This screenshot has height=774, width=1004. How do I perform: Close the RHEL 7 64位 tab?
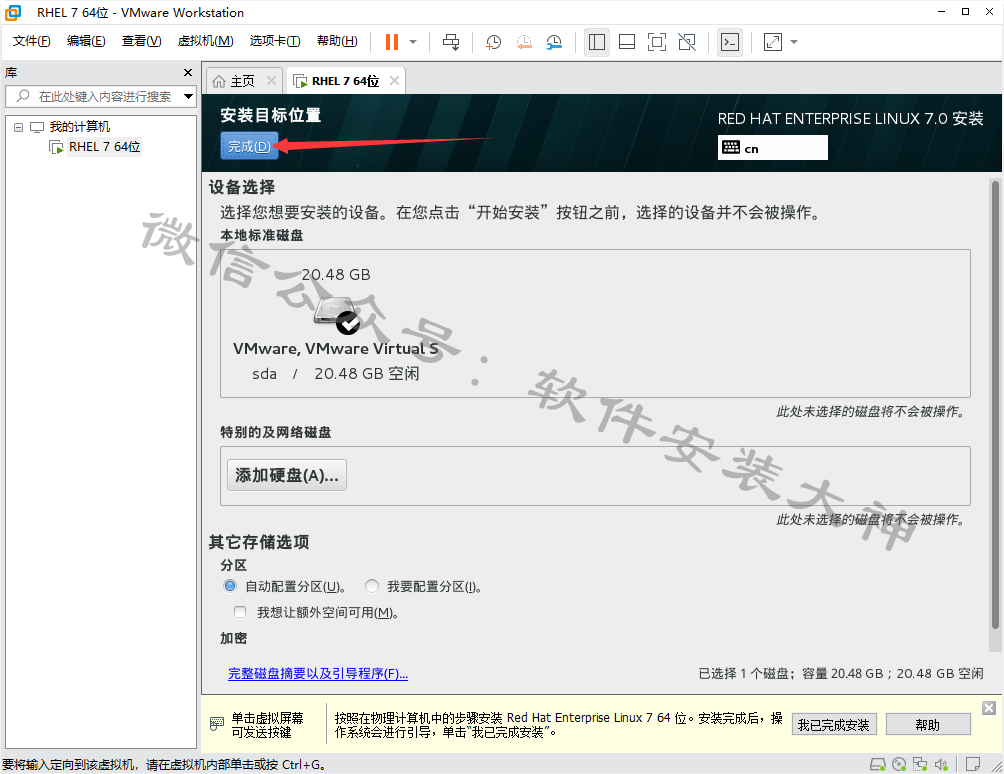point(394,81)
